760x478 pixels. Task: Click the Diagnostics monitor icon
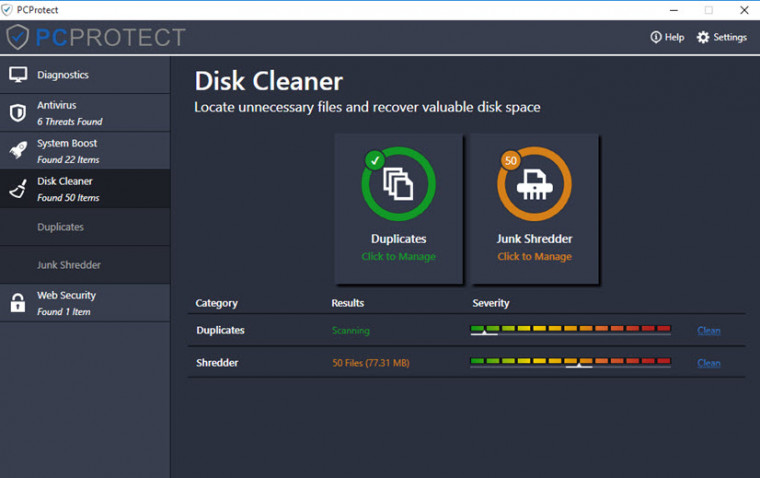[18, 75]
